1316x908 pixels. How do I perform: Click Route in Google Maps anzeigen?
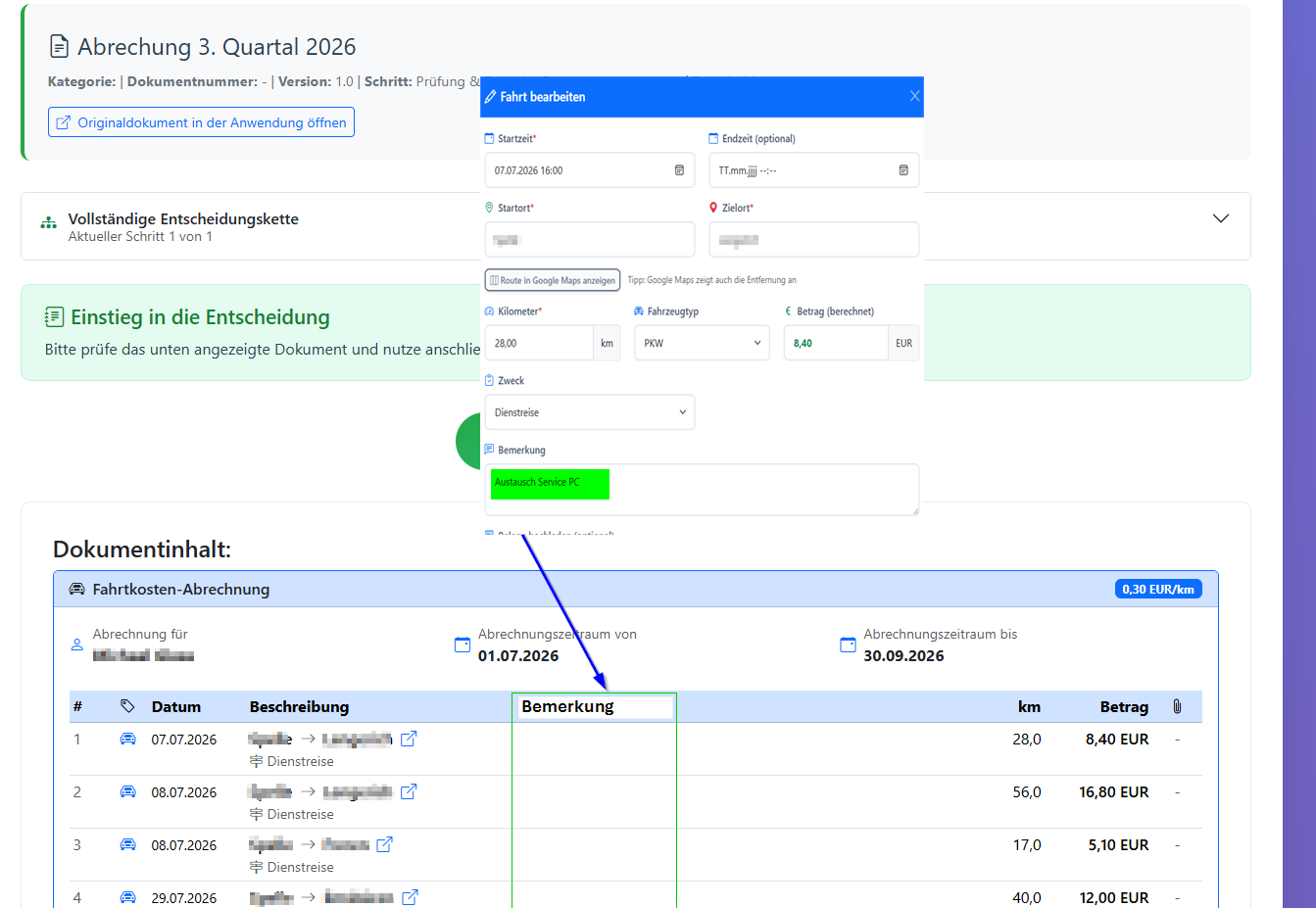tap(553, 280)
